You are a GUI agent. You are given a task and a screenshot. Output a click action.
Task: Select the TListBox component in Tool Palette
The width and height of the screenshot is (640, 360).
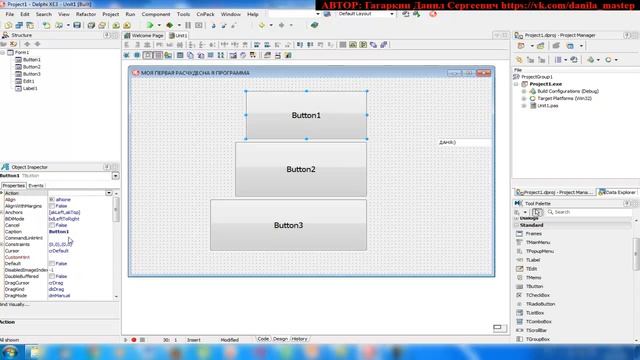click(535, 313)
